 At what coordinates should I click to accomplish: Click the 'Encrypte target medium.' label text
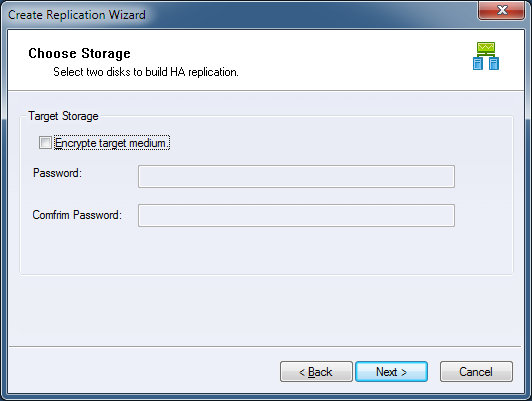click(112, 143)
